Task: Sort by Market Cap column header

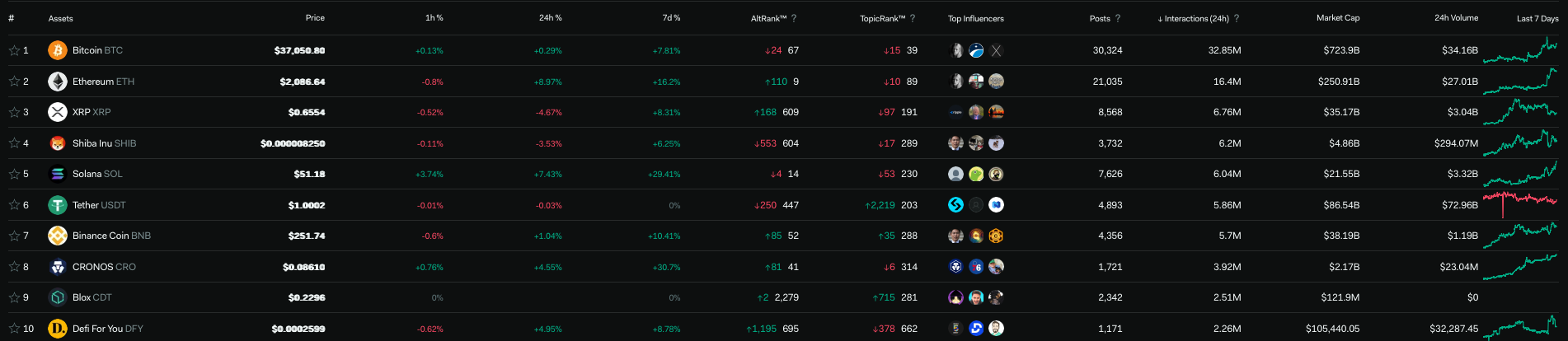Action: (x=1338, y=17)
